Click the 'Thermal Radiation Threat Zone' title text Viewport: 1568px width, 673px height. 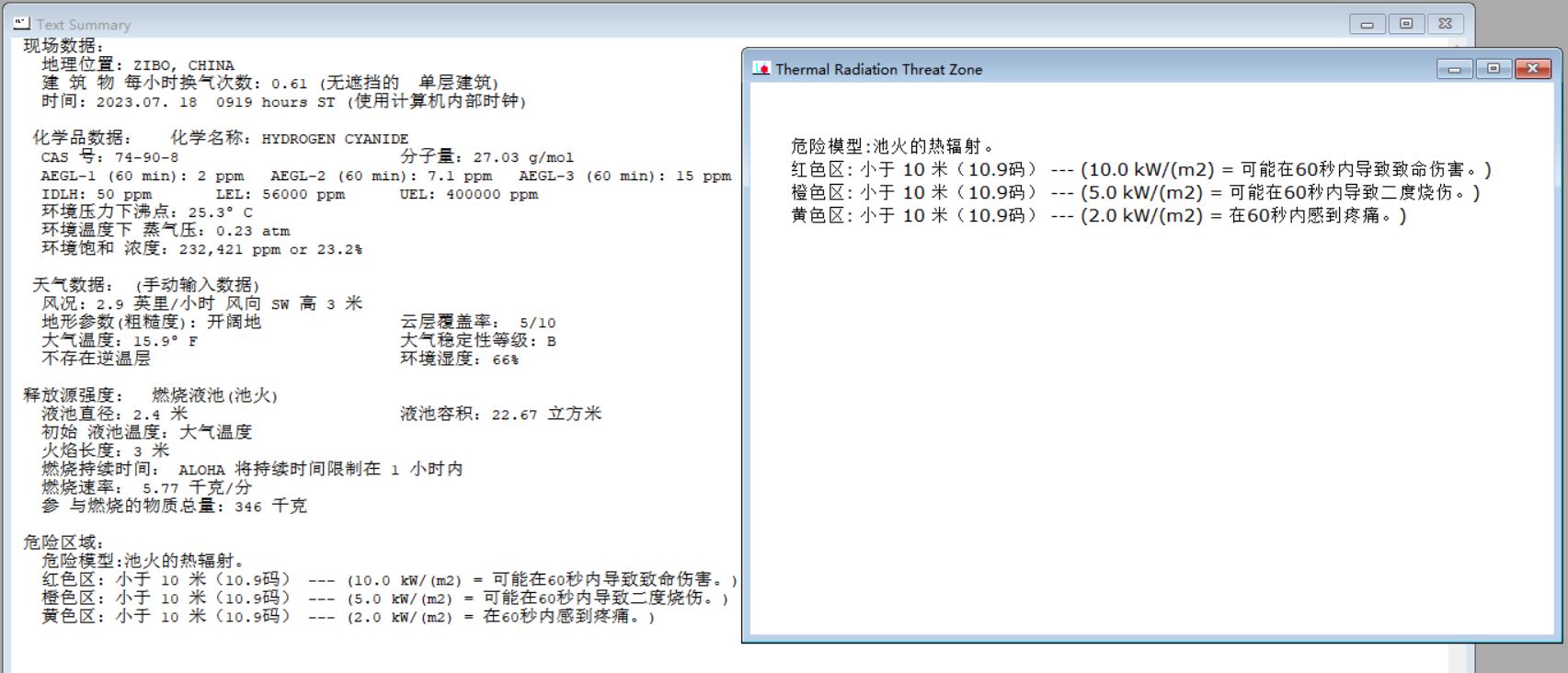point(878,70)
